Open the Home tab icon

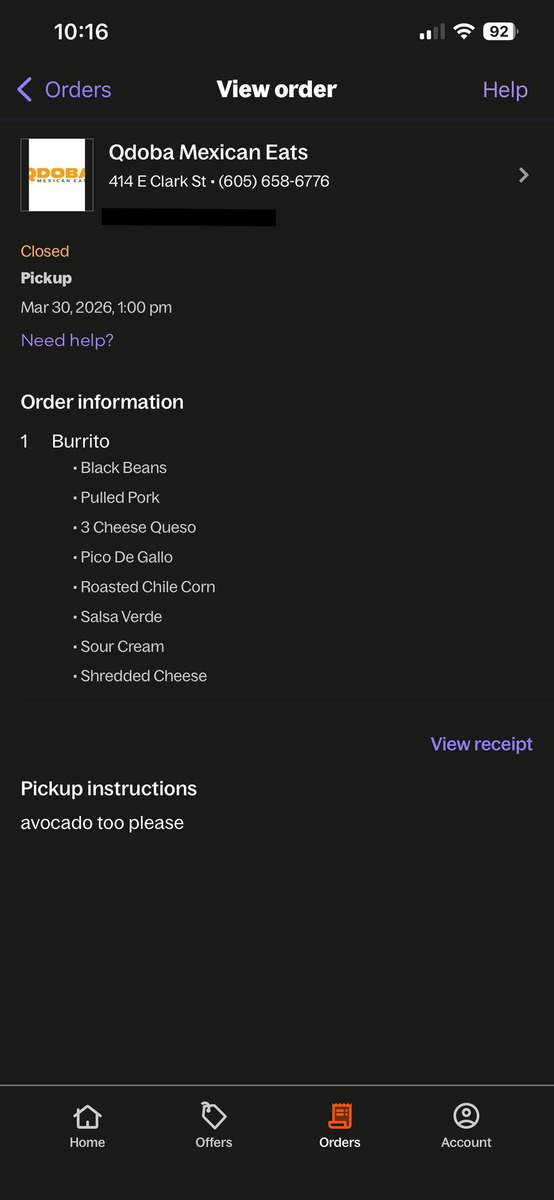pyautogui.click(x=87, y=1116)
